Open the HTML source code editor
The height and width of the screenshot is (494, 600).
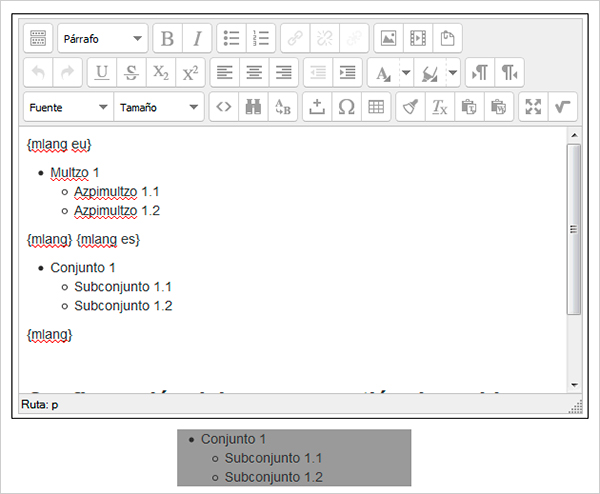point(224,106)
